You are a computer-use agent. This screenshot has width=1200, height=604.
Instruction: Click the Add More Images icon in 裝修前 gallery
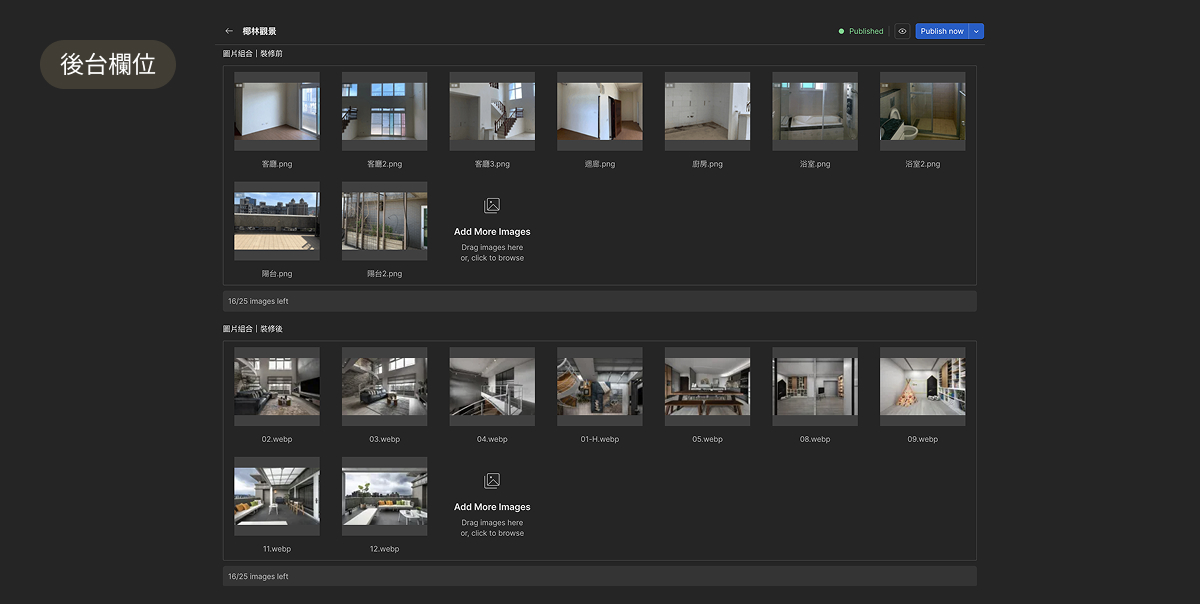click(x=492, y=206)
